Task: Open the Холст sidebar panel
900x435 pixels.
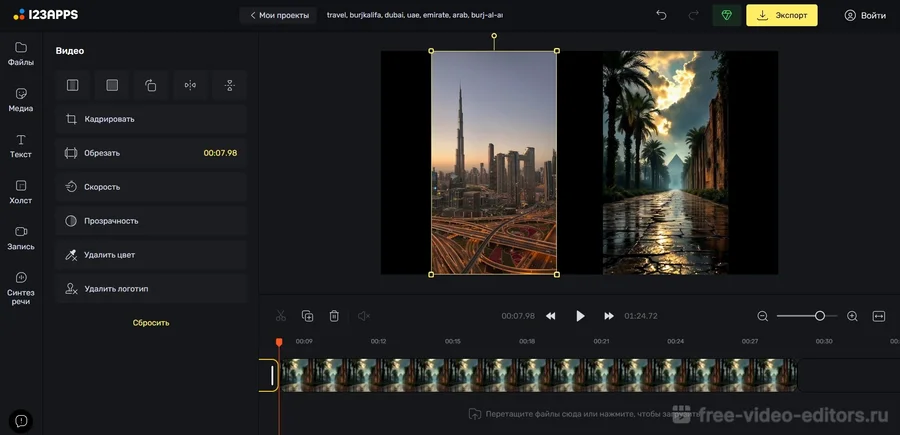Action: click(21, 192)
